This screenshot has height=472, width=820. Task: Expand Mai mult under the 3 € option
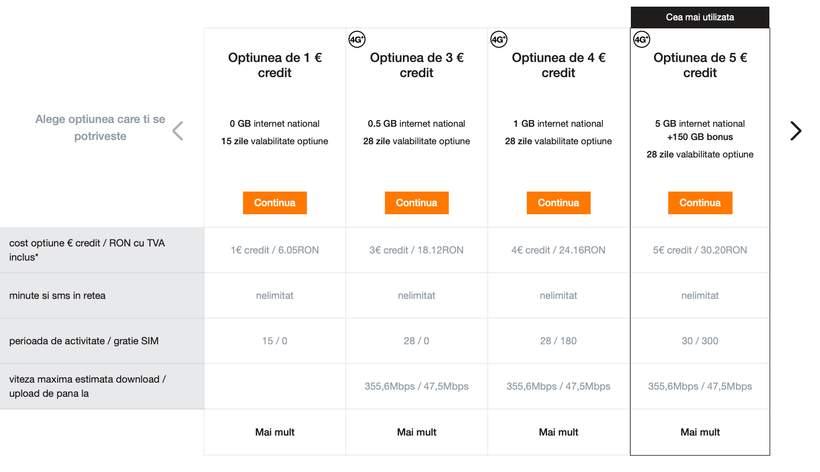tap(417, 432)
